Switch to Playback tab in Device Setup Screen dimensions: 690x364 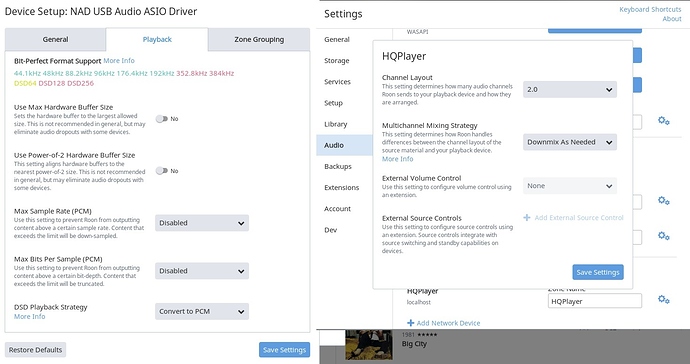157,40
